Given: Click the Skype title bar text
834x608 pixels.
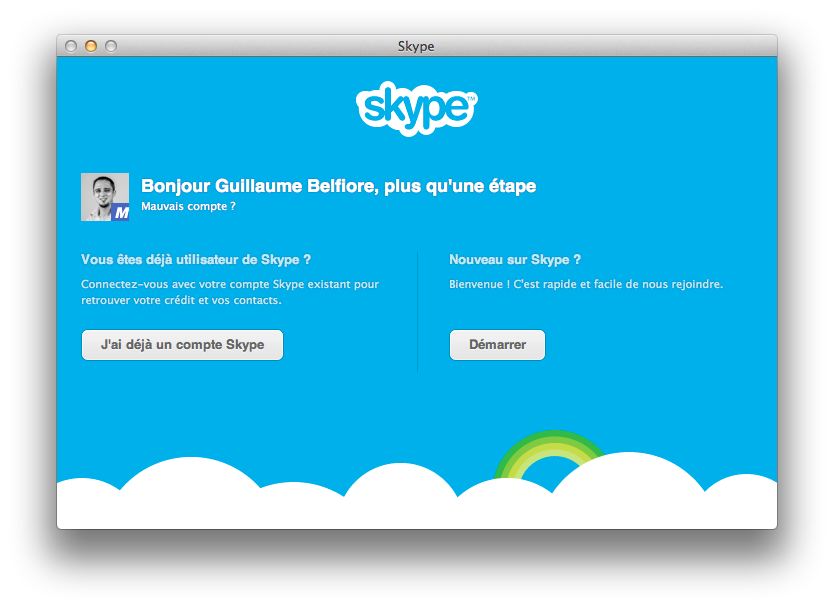Looking at the screenshot, I should pyautogui.click(x=416, y=46).
